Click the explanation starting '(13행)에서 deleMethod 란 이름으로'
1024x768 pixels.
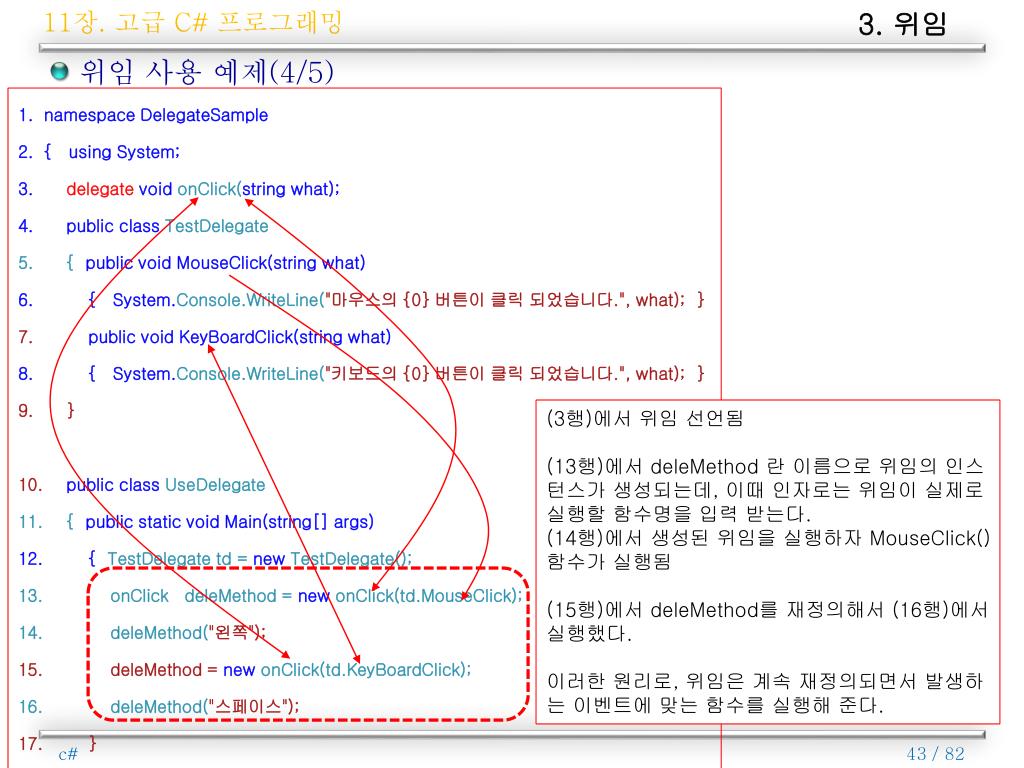tap(765, 490)
